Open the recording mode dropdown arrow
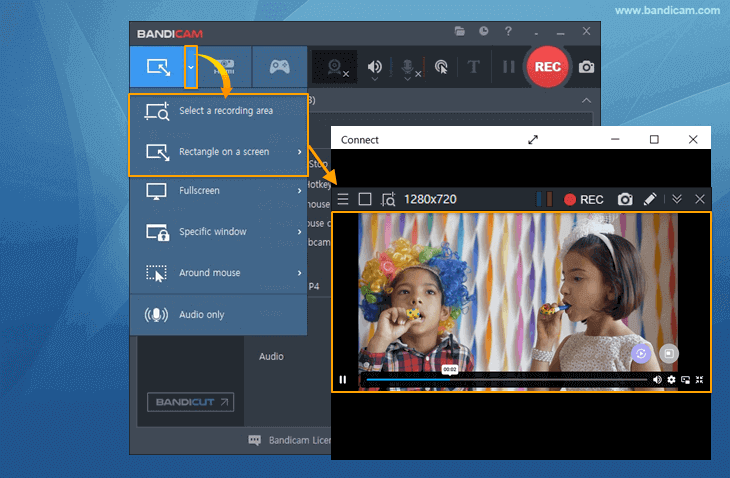730x478 pixels. tap(191, 67)
